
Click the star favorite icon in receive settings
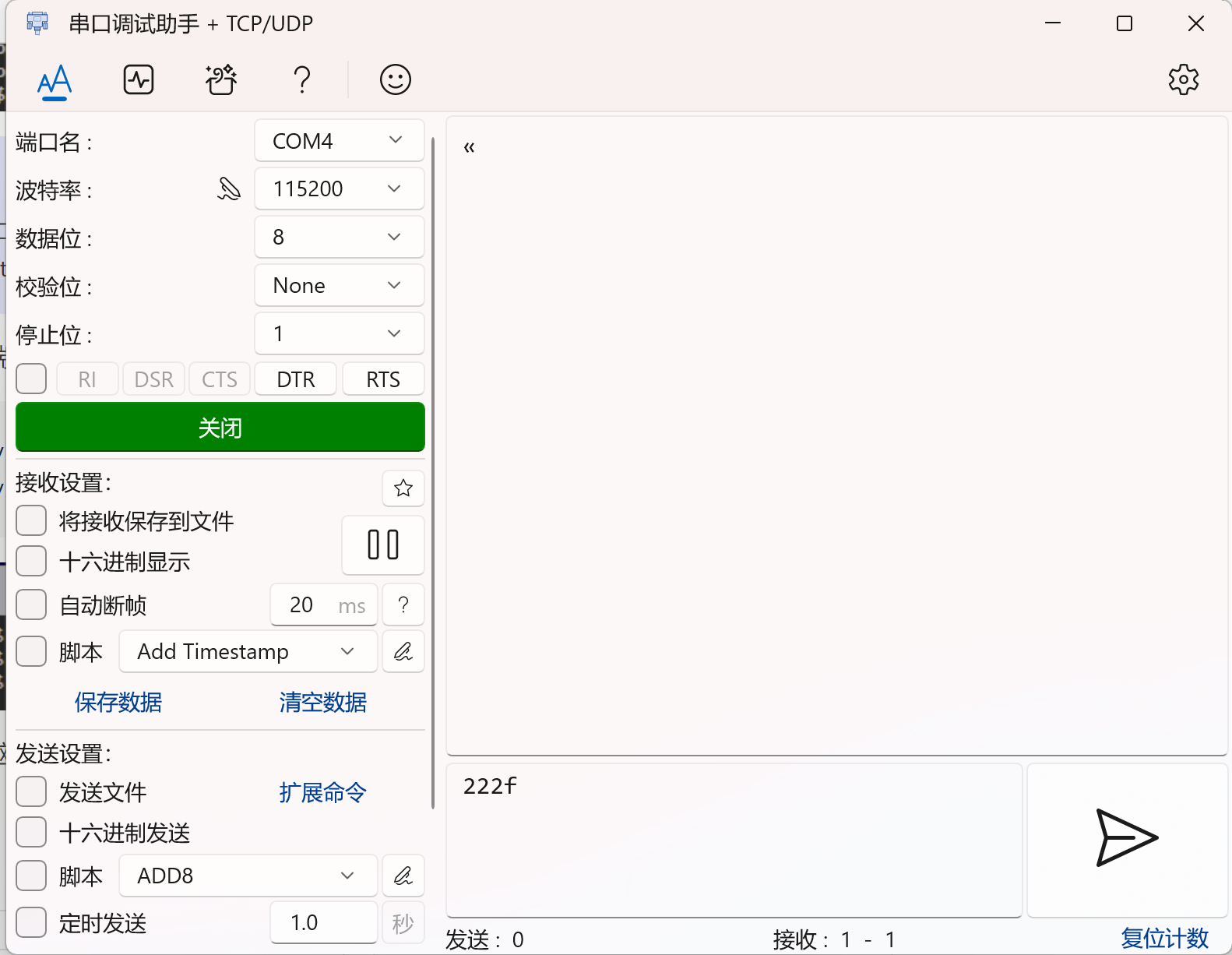[x=403, y=488]
